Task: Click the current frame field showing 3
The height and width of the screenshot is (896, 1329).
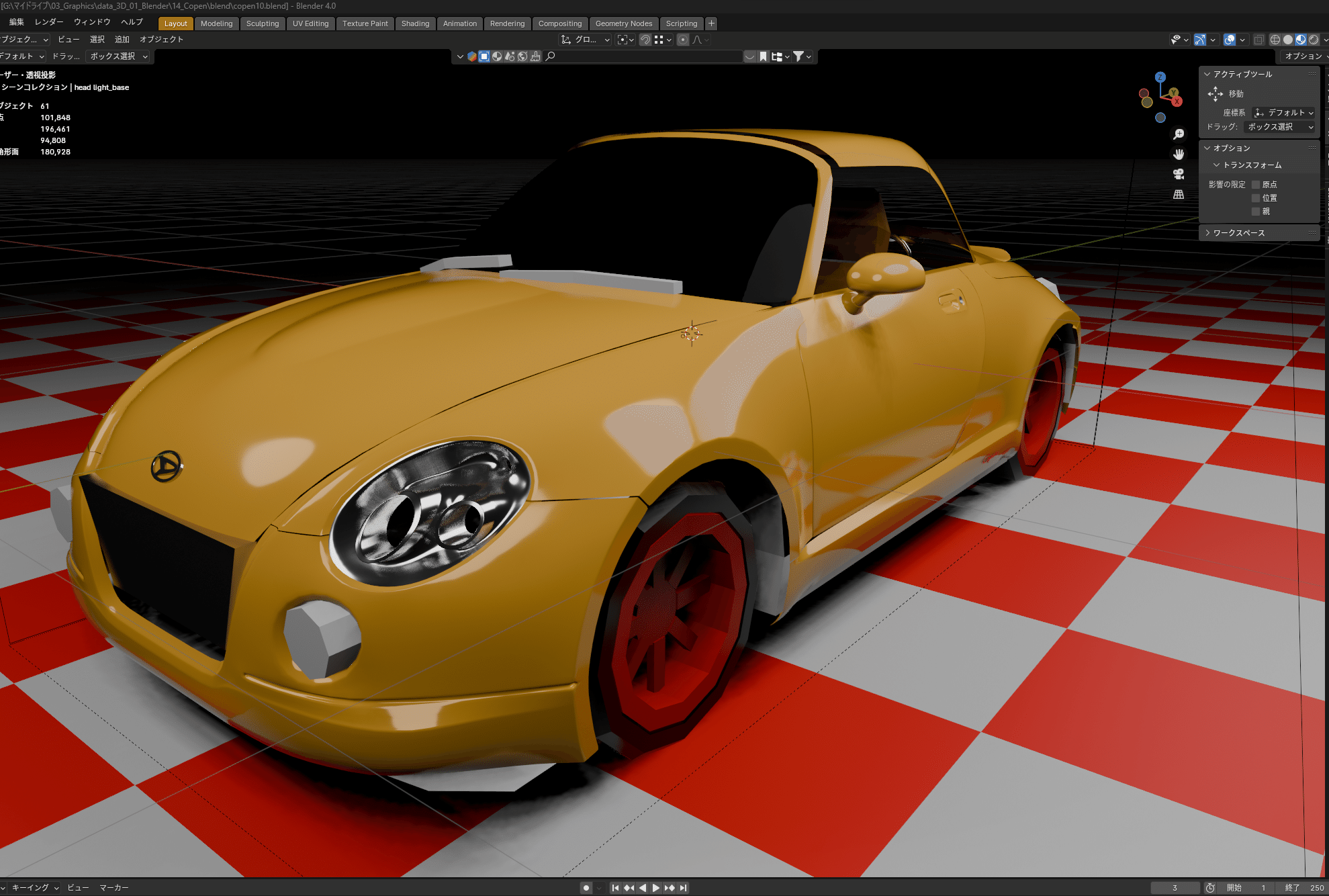Action: click(1175, 887)
